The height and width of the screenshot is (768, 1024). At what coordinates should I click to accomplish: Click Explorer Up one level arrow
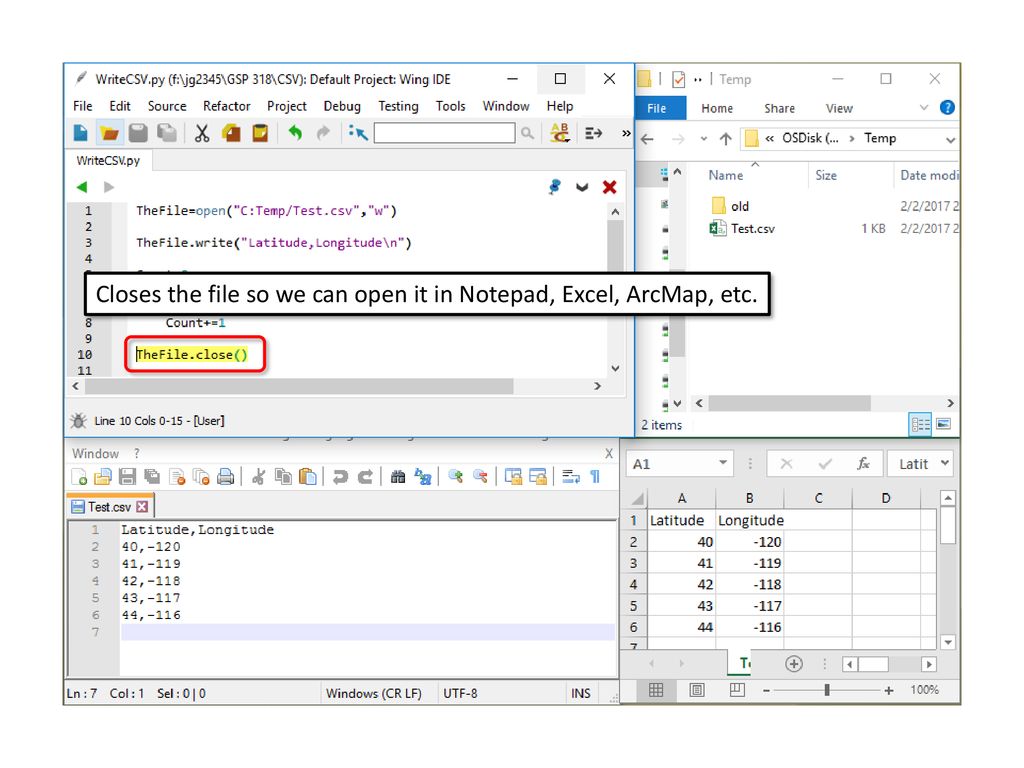click(x=726, y=138)
